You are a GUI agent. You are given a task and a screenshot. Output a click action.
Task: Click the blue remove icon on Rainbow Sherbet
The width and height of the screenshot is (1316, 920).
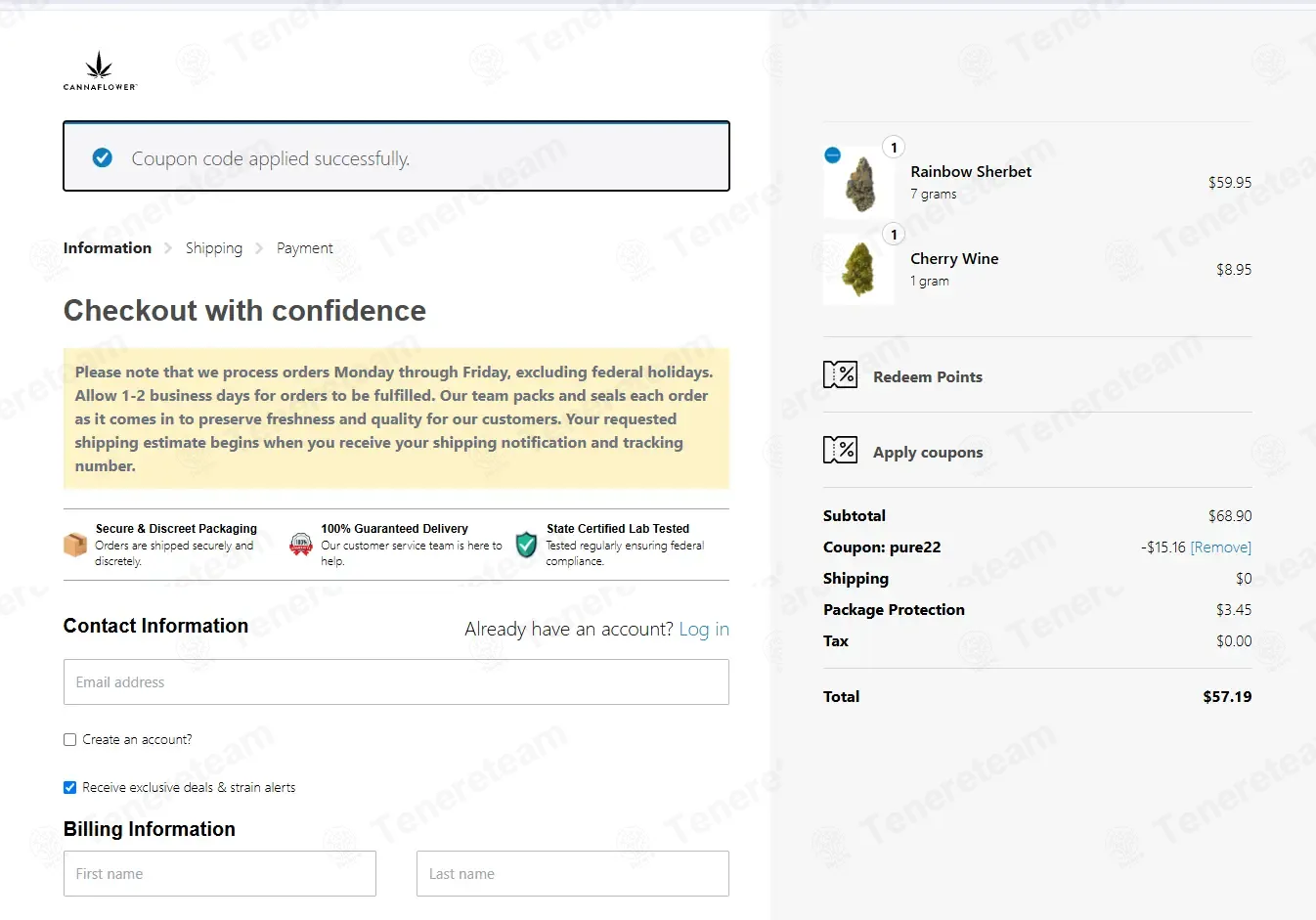click(x=833, y=154)
